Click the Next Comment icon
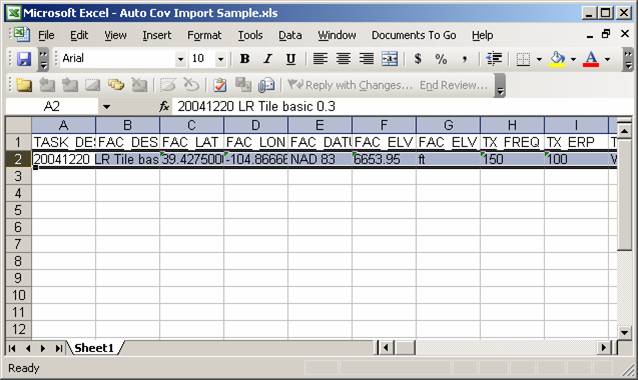The width and height of the screenshot is (638, 380). 70,85
